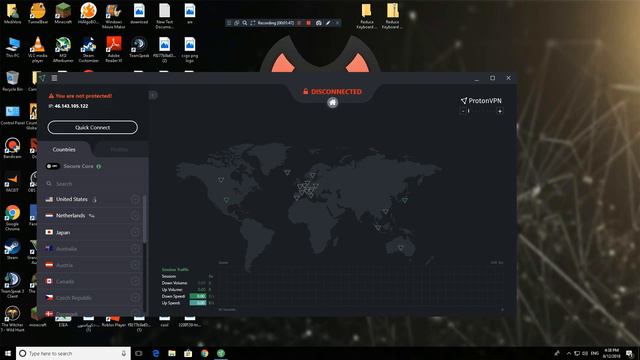Screen dimensions: 640x360
Task: Click the taskbar clock
Action: (x=611, y=353)
